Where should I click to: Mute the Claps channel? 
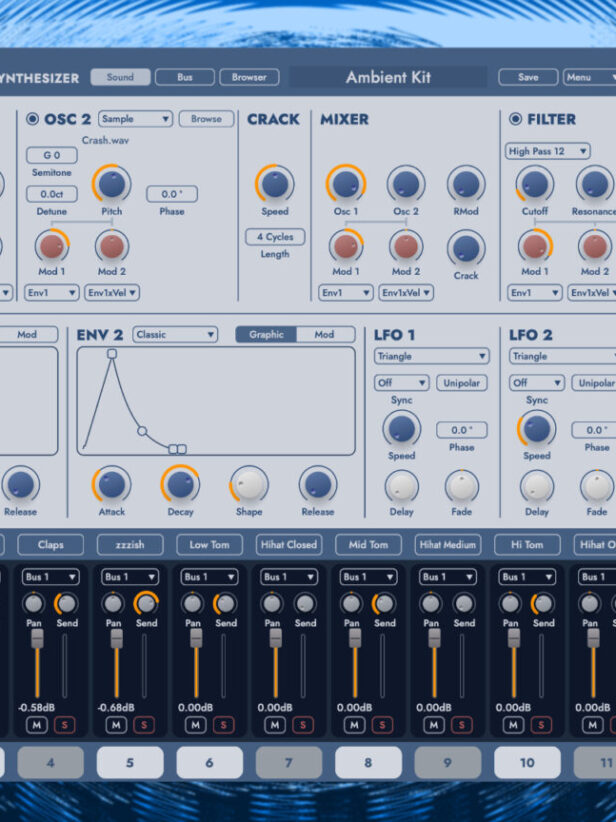point(37,725)
